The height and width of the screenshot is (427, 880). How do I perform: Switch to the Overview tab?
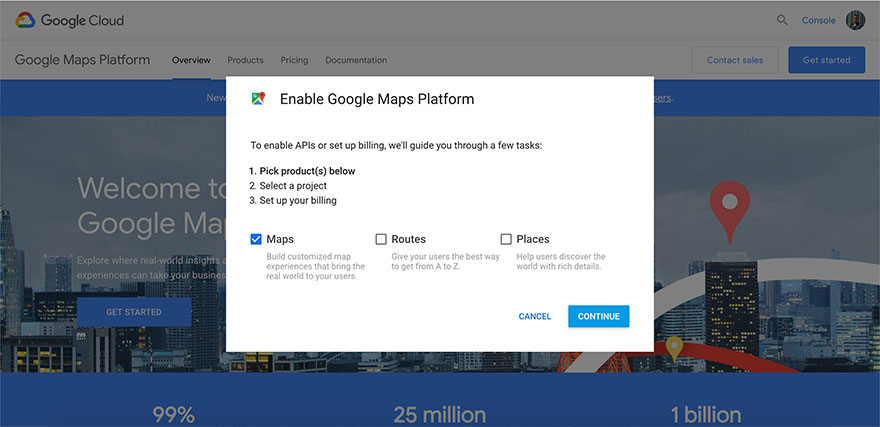pos(191,60)
